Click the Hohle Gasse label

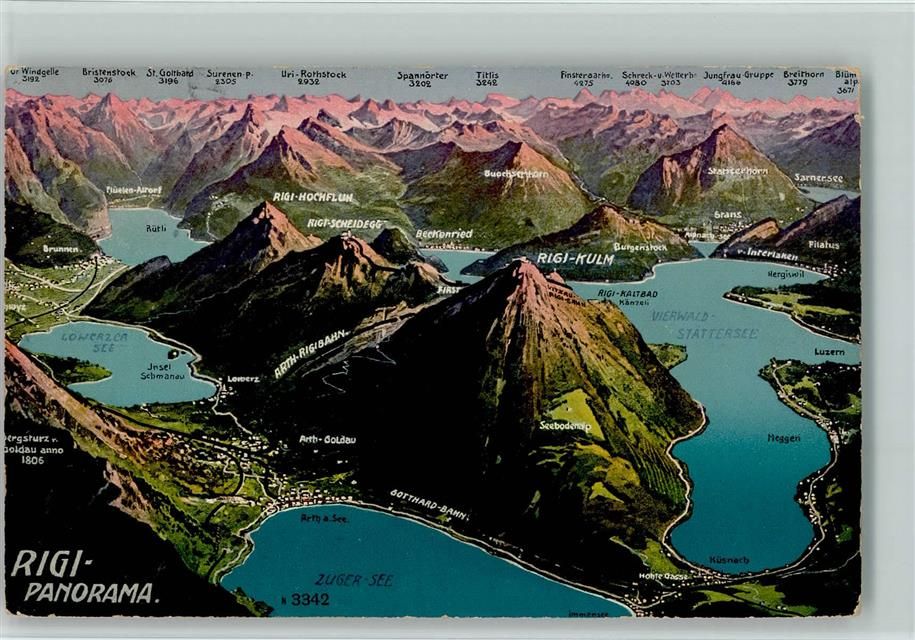[x=663, y=576]
